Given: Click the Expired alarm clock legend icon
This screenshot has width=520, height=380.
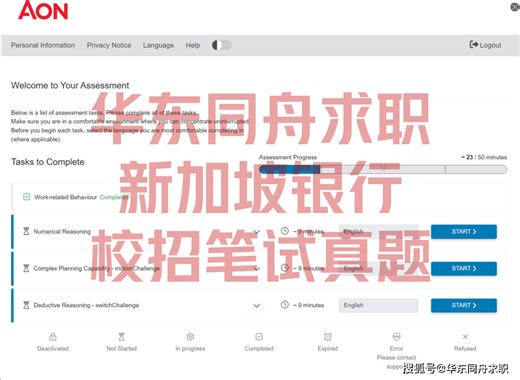Looking at the screenshot, I should pos(328,337).
